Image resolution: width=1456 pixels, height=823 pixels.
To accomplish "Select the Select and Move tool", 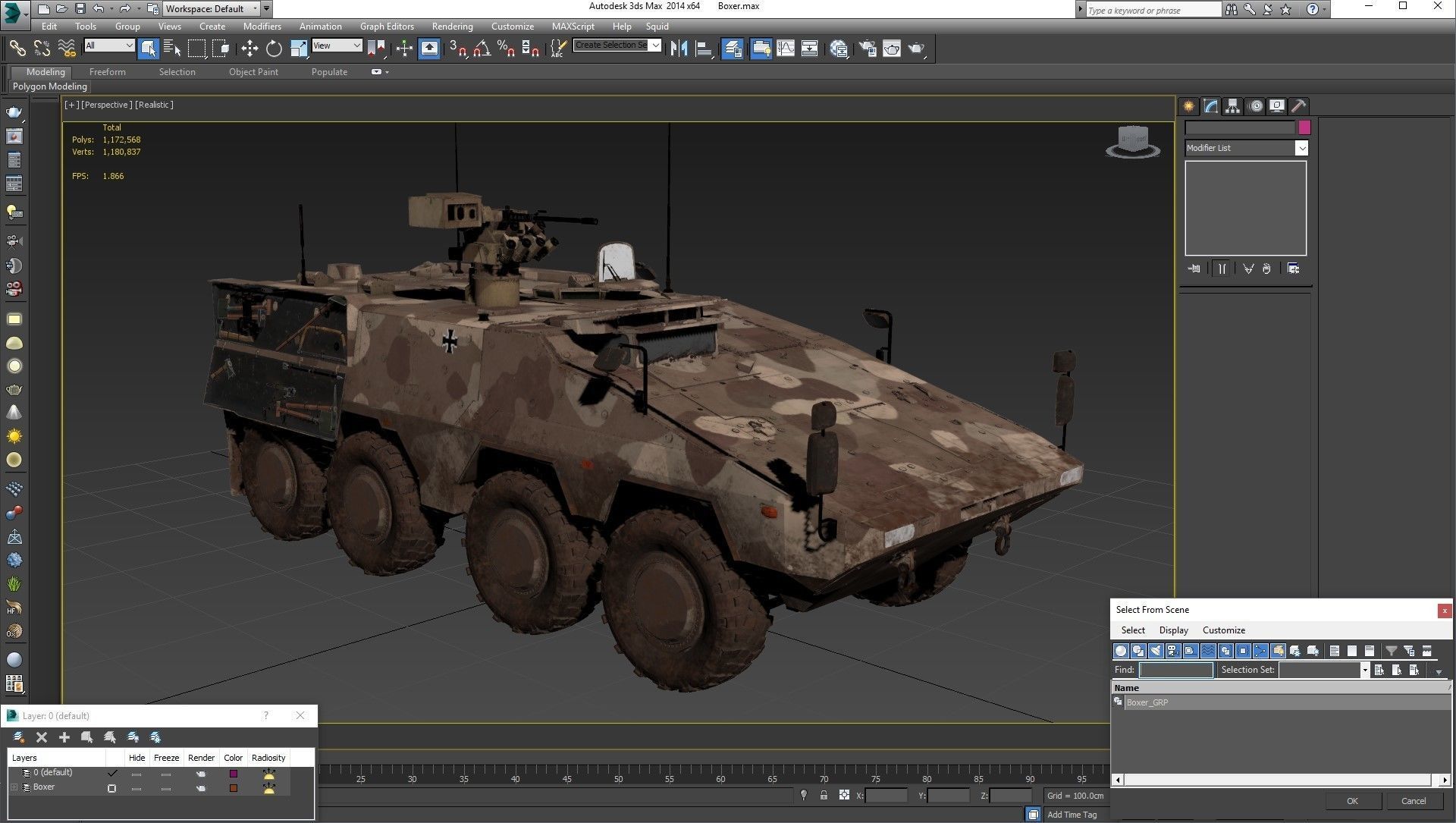I will [249, 49].
